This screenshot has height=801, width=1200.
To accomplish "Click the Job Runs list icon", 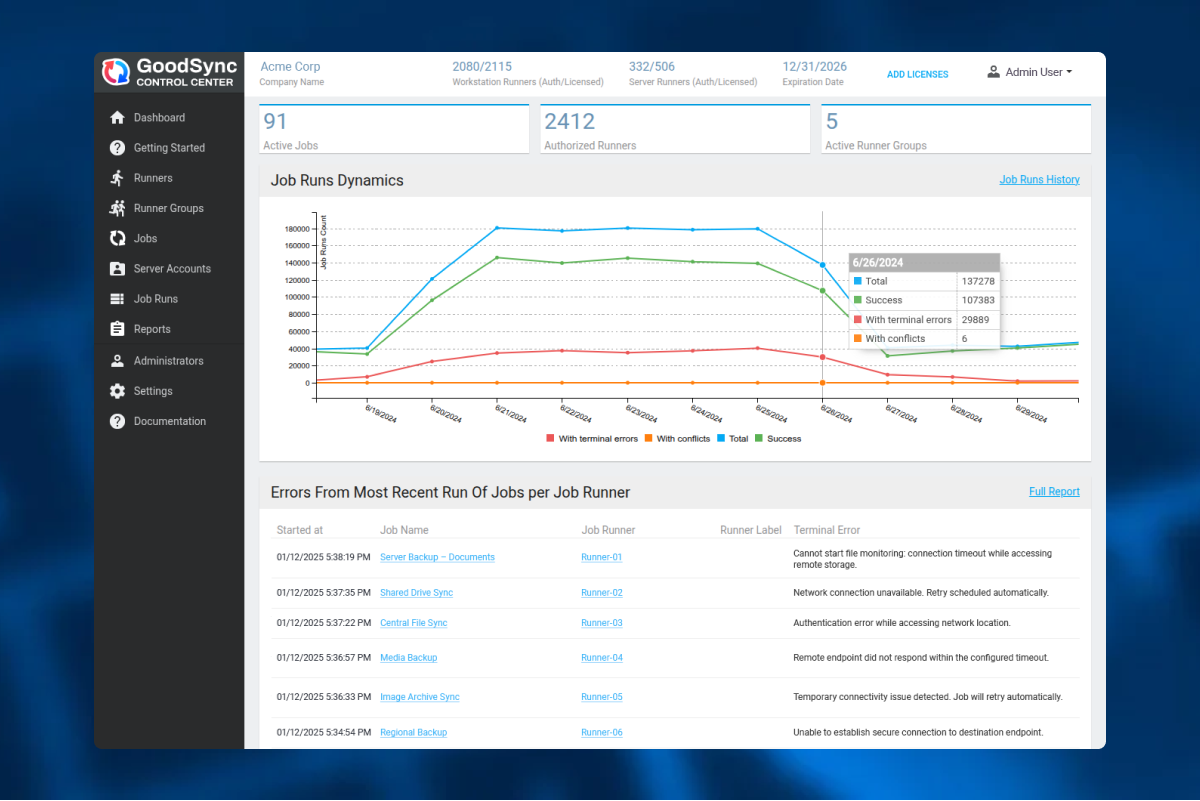I will pyautogui.click(x=117, y=299).
